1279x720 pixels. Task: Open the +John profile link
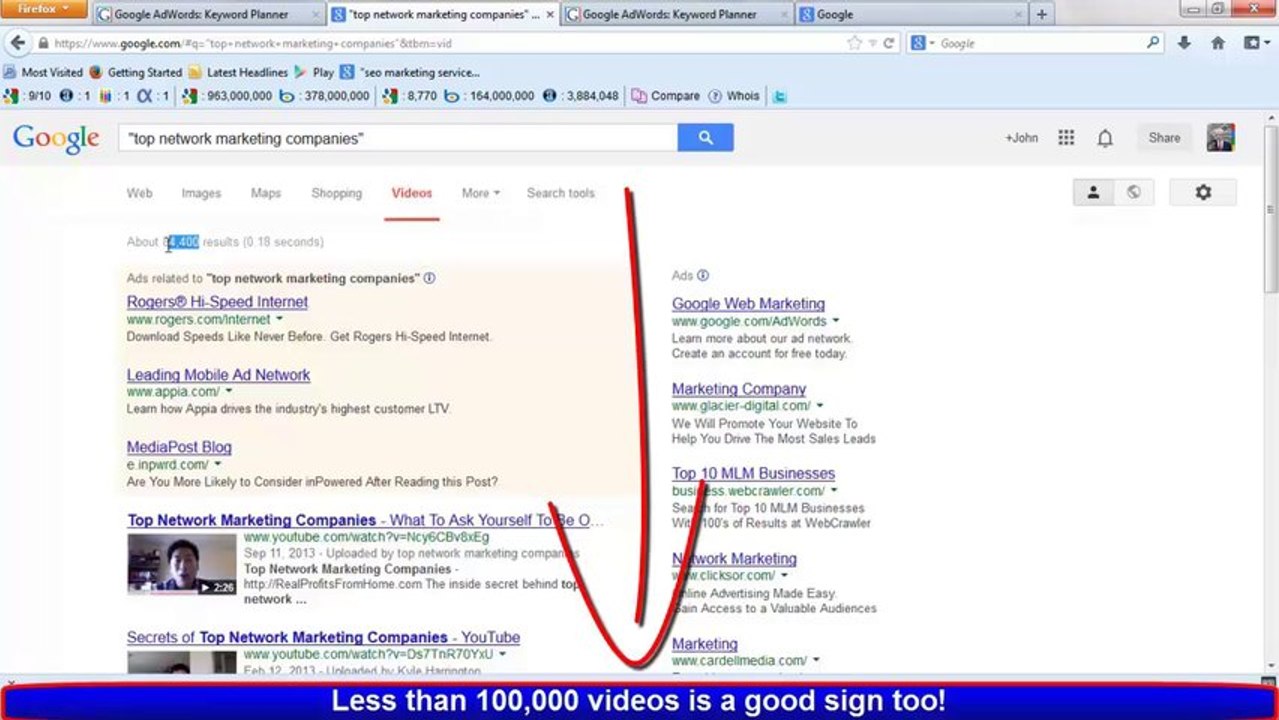pos(1021,138)
